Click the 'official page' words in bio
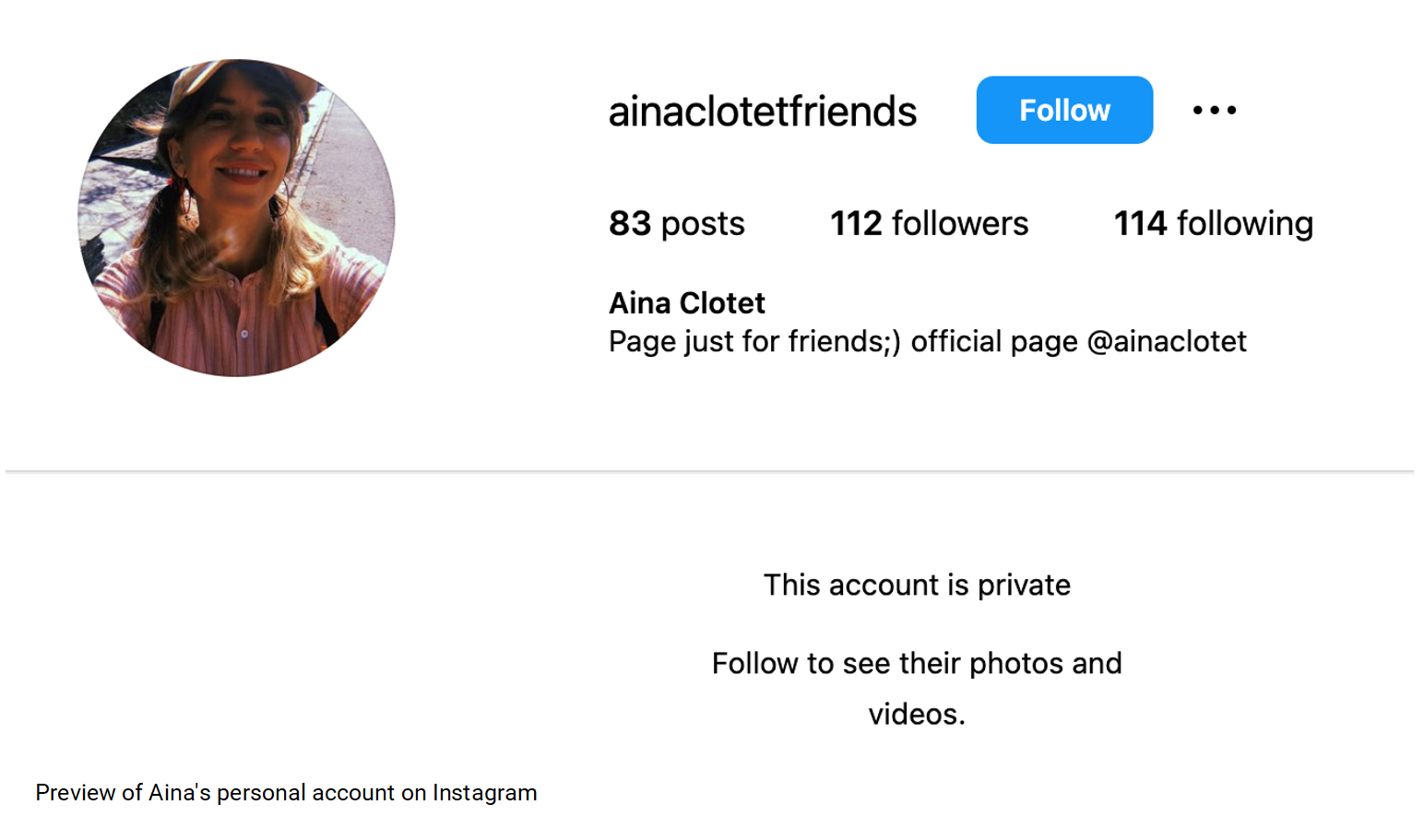This screenshot has width=1424, height=840. tap(994, 341)
